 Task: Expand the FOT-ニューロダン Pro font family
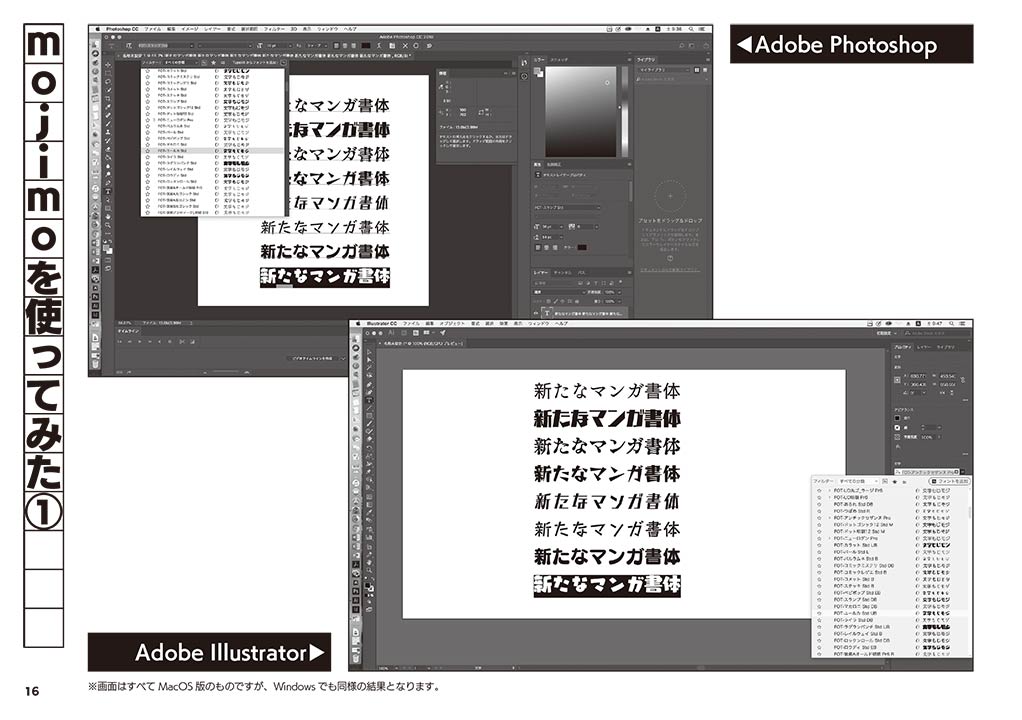(x=830, y=539)
